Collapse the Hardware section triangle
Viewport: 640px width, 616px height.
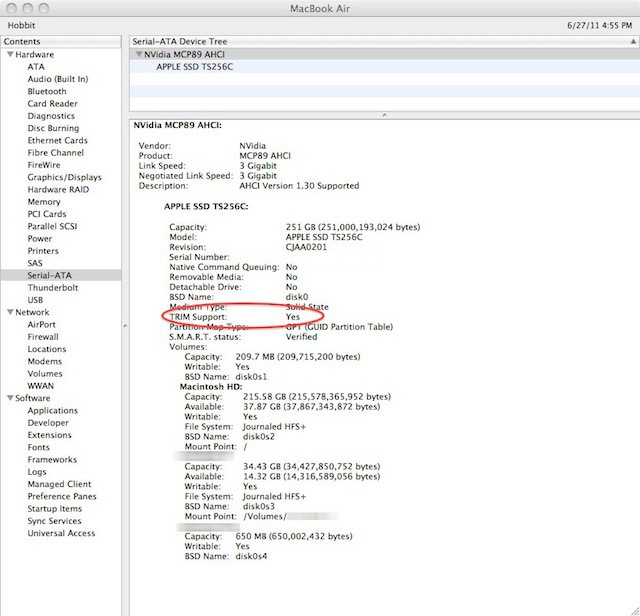coord(9,55)
